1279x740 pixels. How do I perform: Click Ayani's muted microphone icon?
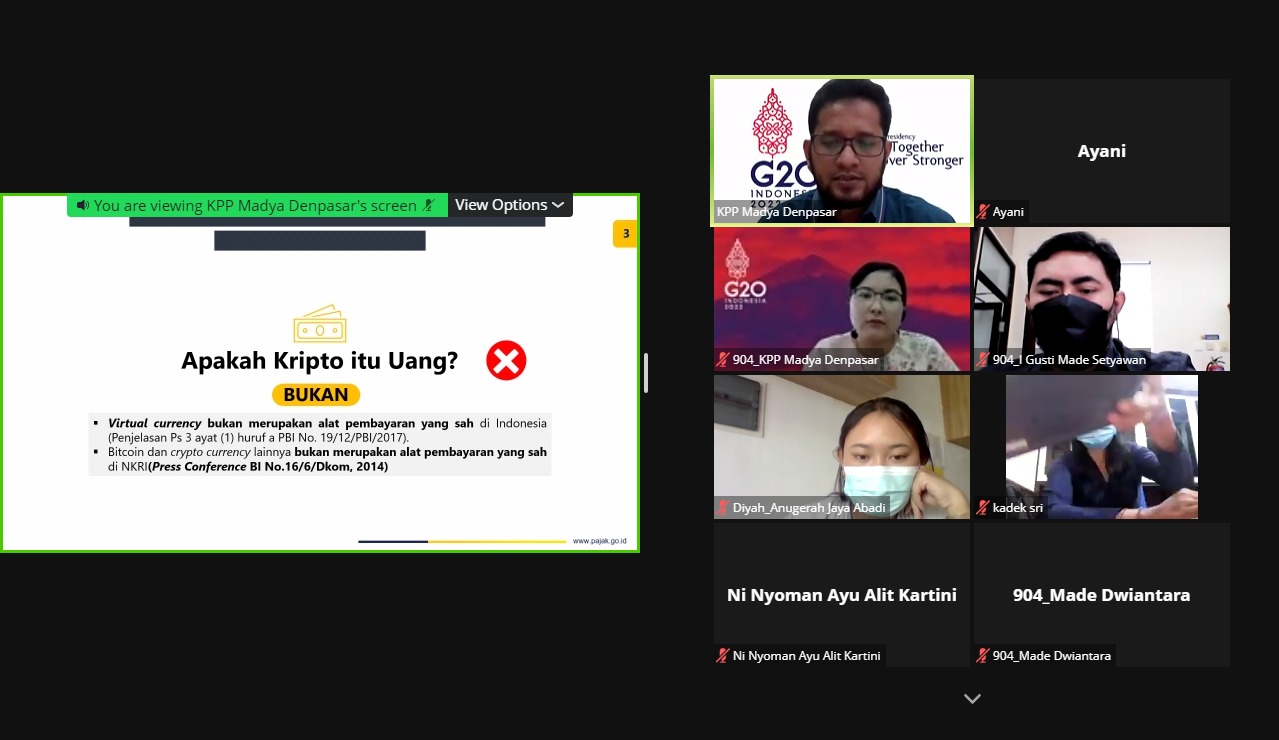coord(983,212)
